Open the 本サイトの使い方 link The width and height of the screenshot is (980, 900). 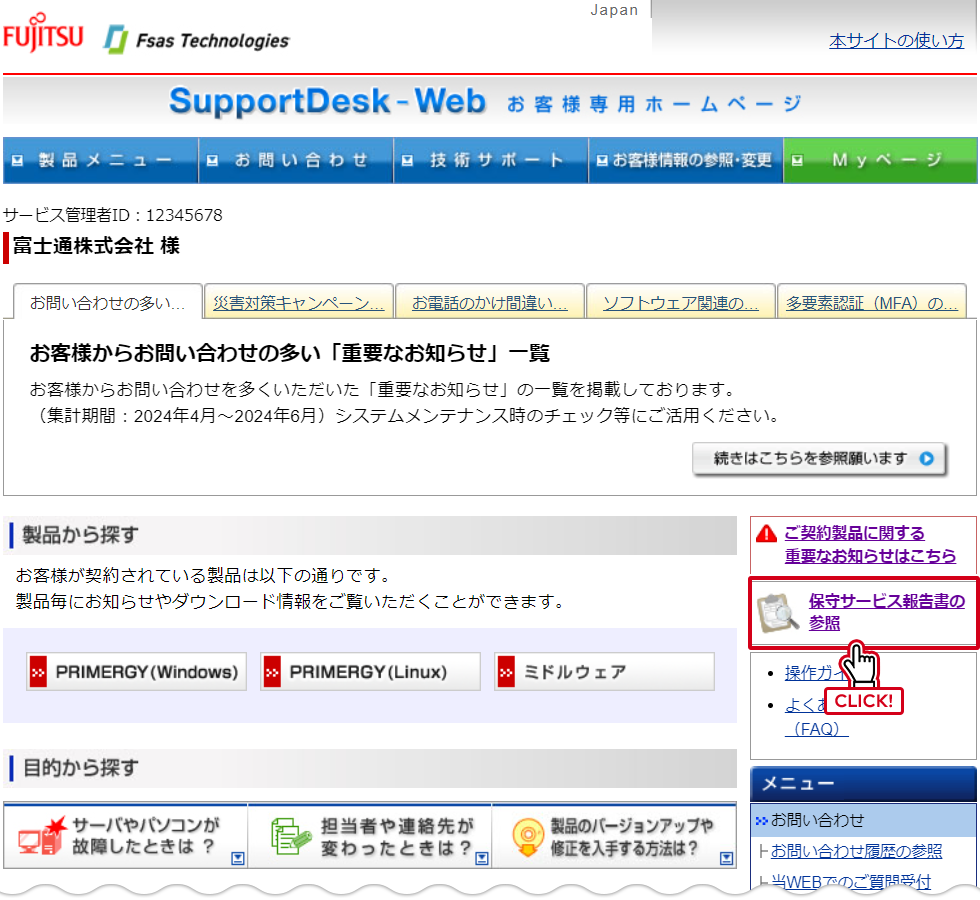pos(896,41)
